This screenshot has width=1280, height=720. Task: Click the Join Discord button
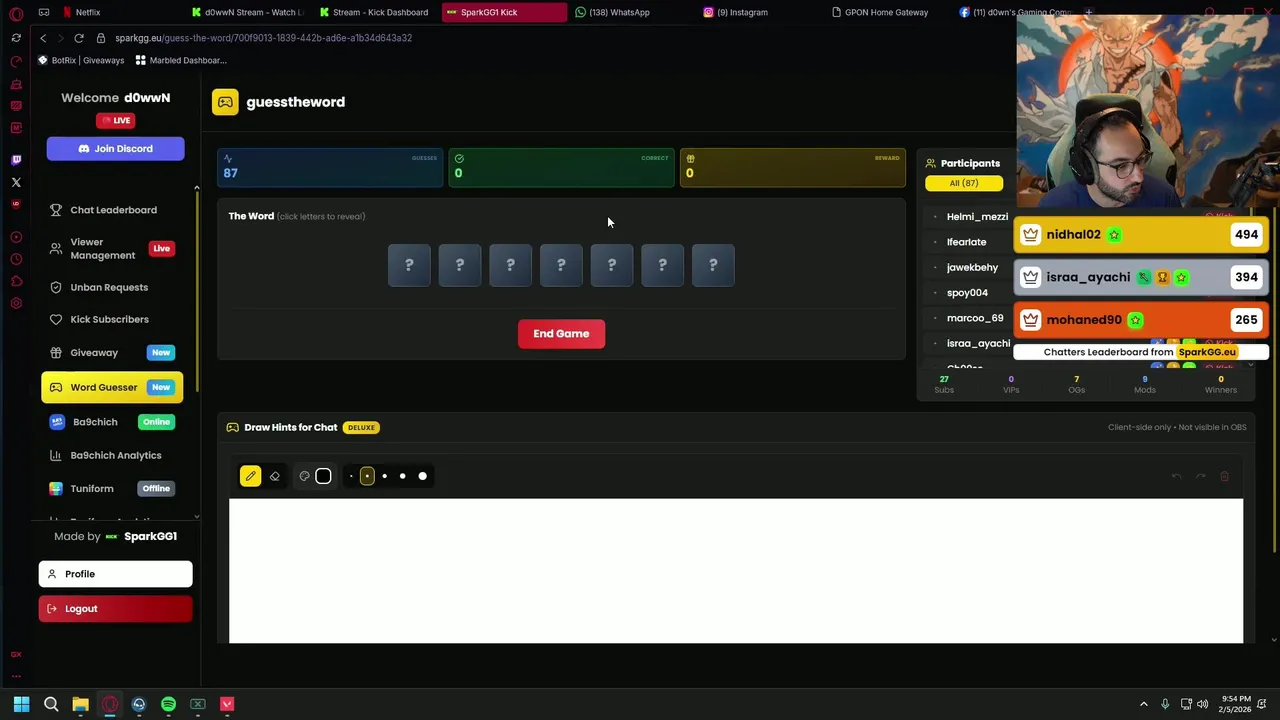point(115,148)
